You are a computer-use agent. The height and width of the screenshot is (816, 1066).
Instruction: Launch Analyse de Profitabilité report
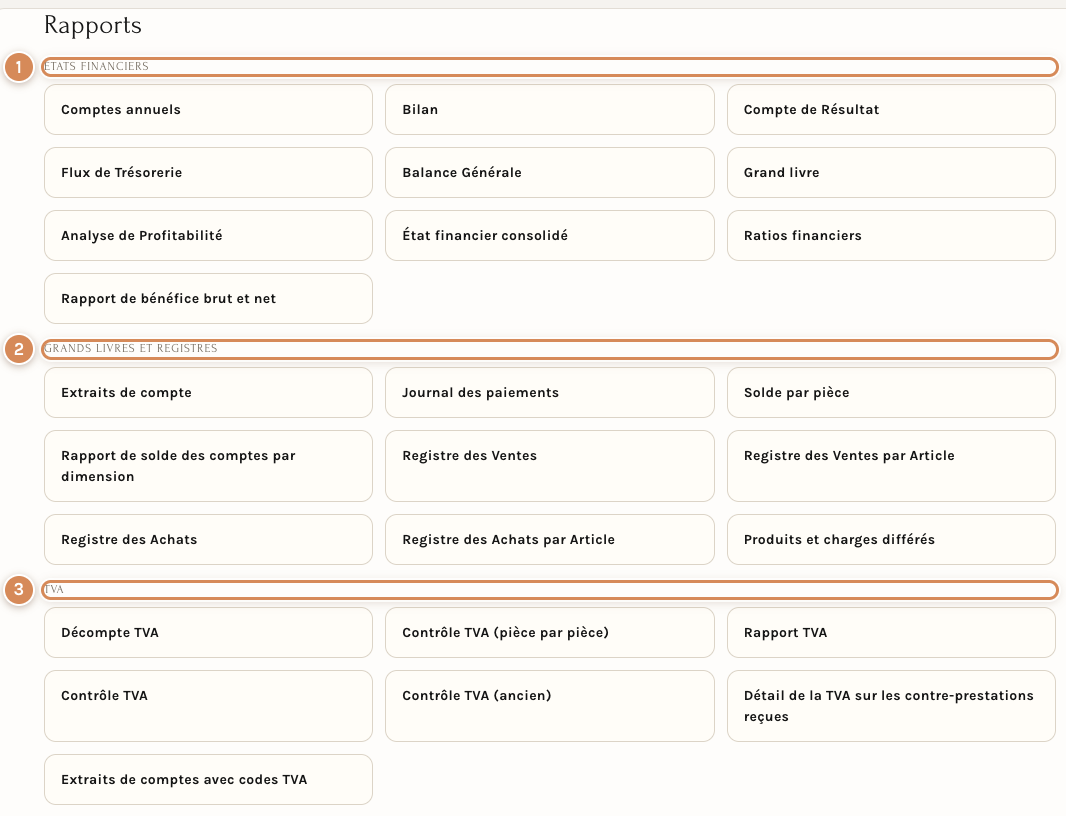208,235
